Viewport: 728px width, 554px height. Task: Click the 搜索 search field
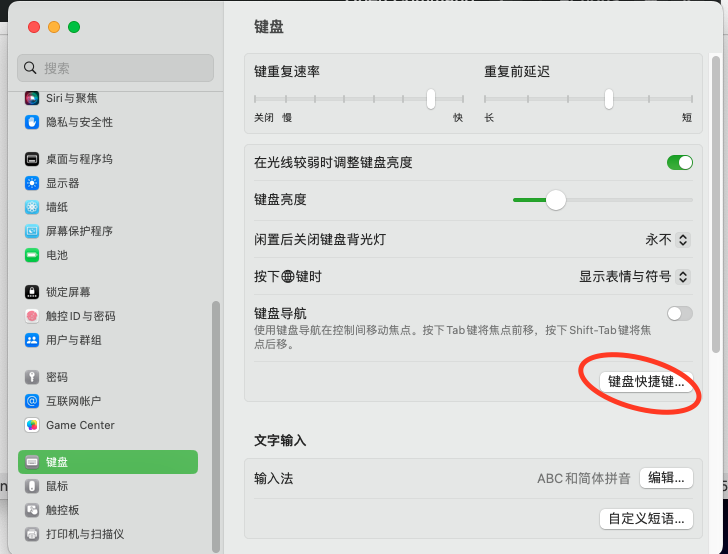pyautogui.click(x=115, y=68)
